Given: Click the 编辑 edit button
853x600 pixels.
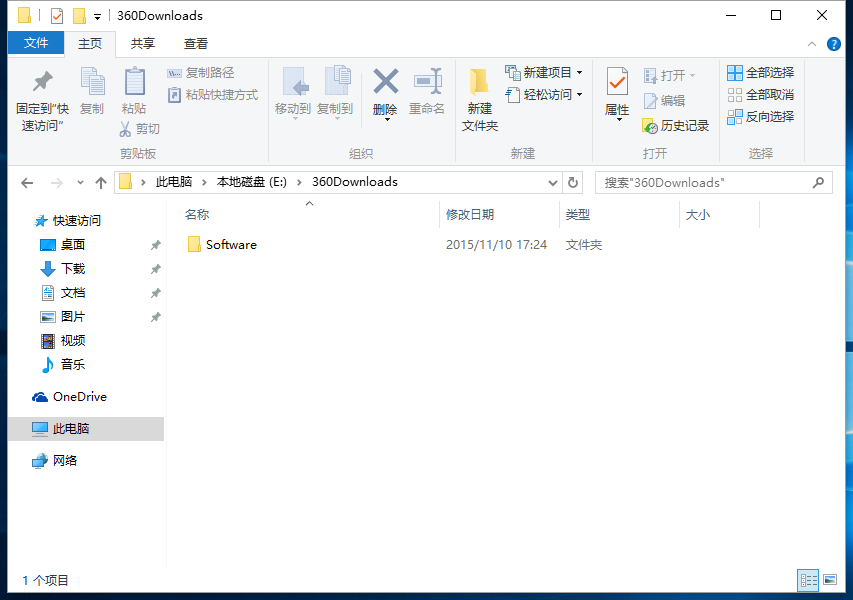Looking at the screenshot, I should coord(664,101).
